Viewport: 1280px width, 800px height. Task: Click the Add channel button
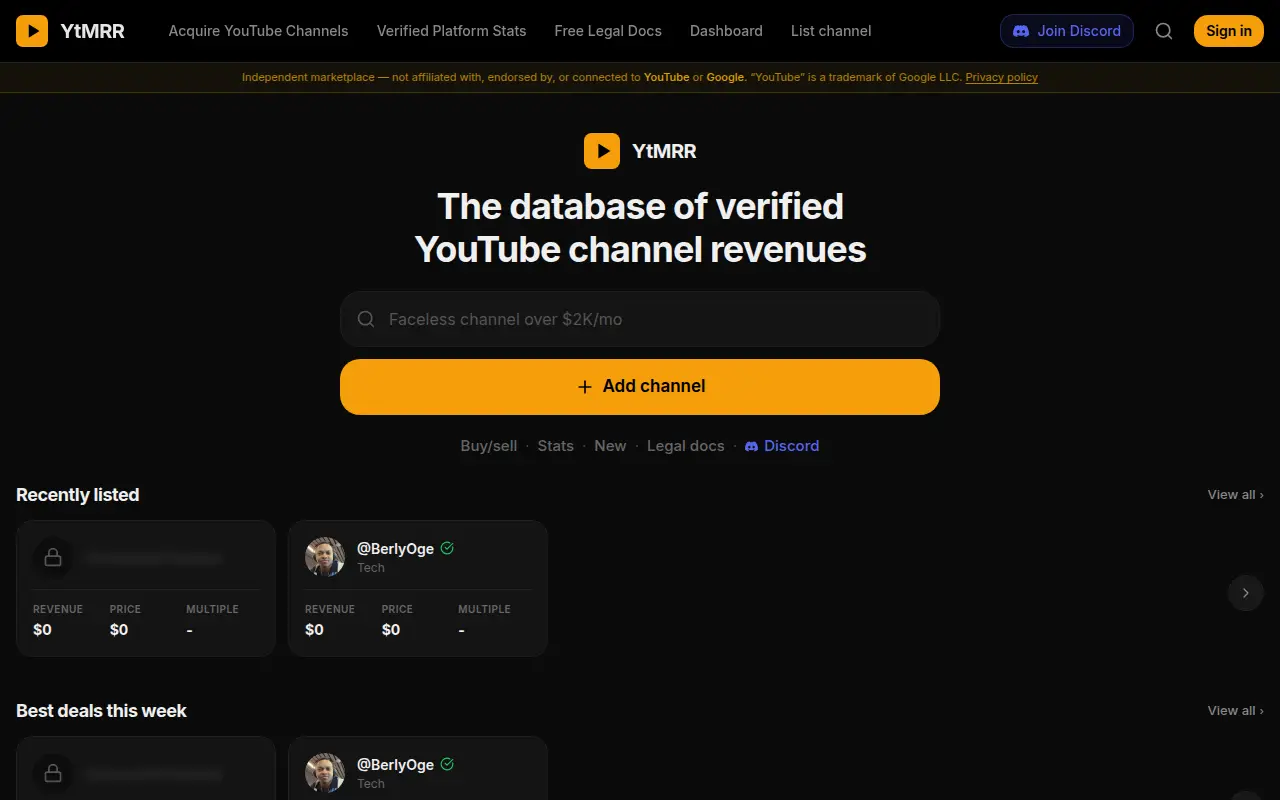click(640, 387)
